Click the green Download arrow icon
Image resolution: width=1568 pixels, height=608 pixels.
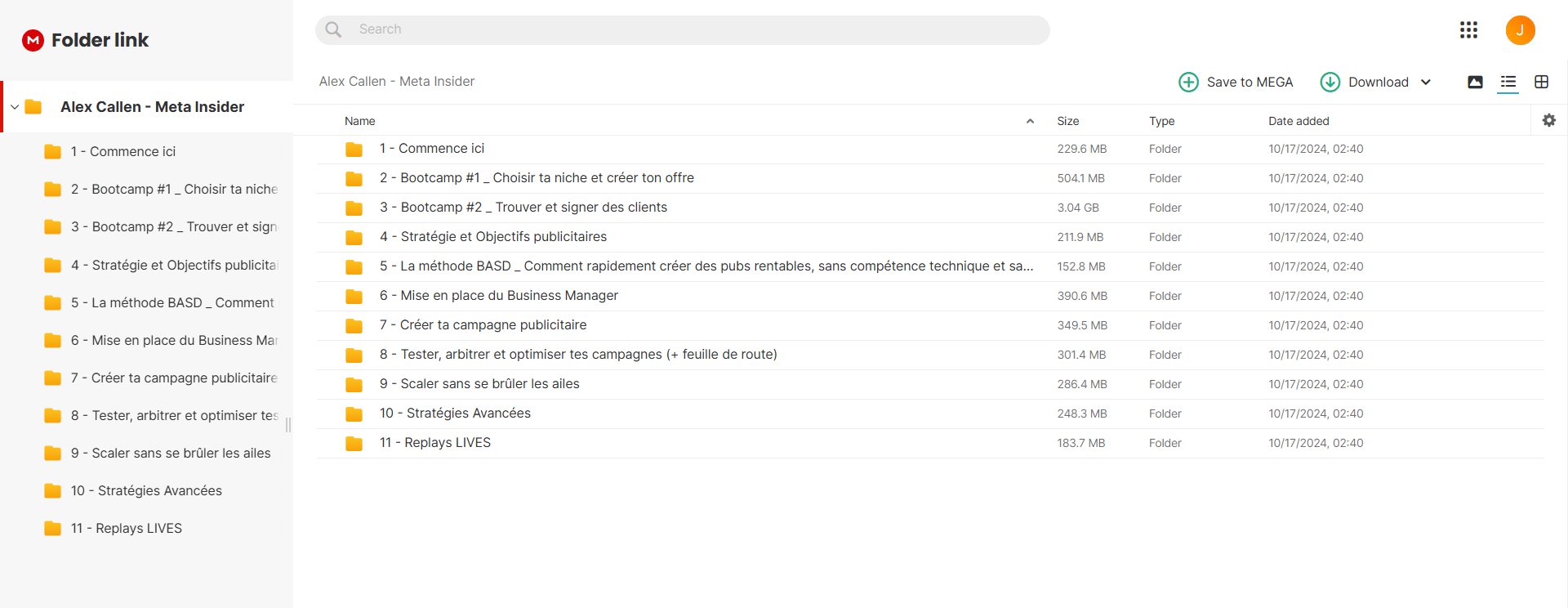(x=1330, y=82)
